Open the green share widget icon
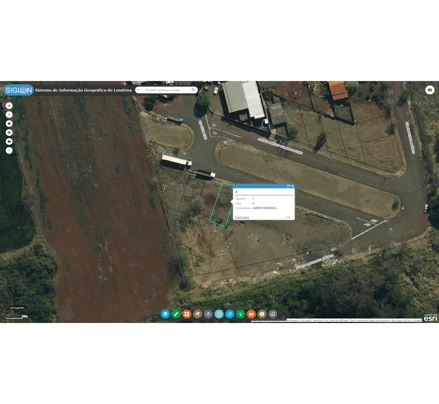 pyautogui.click(x=240, y=314)
